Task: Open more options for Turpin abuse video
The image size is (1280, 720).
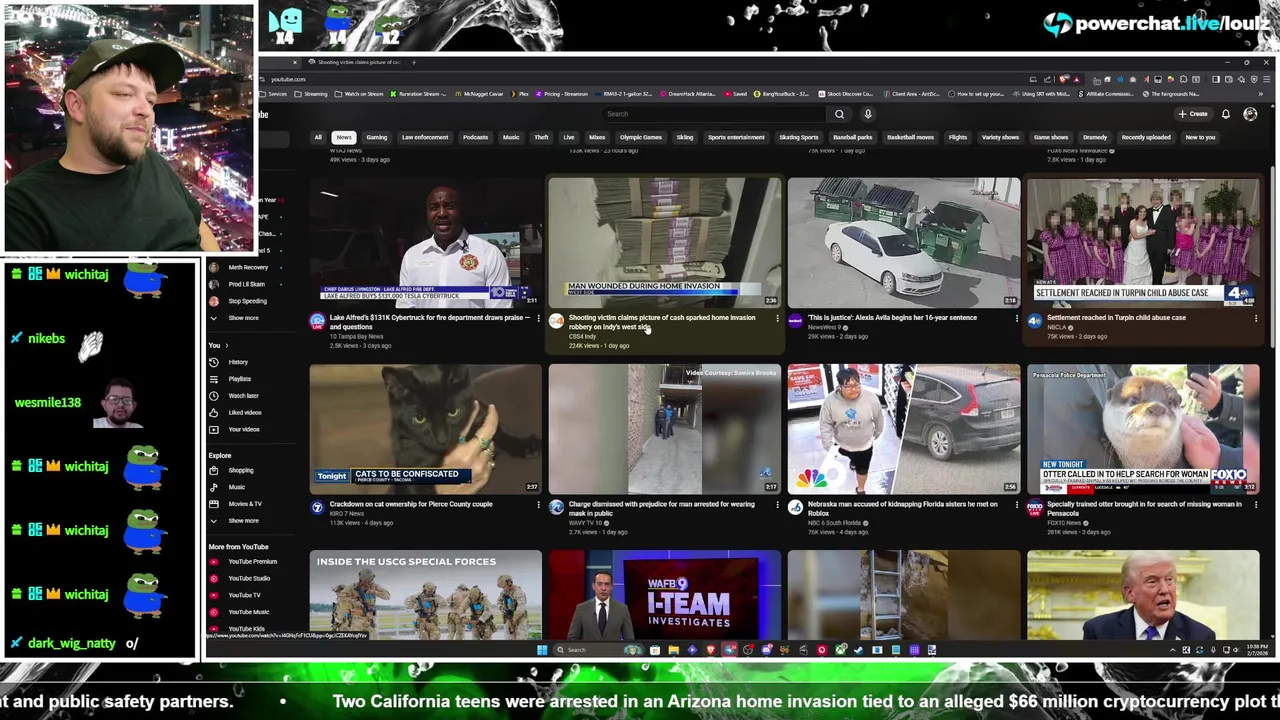Action: coord(1256,319)
